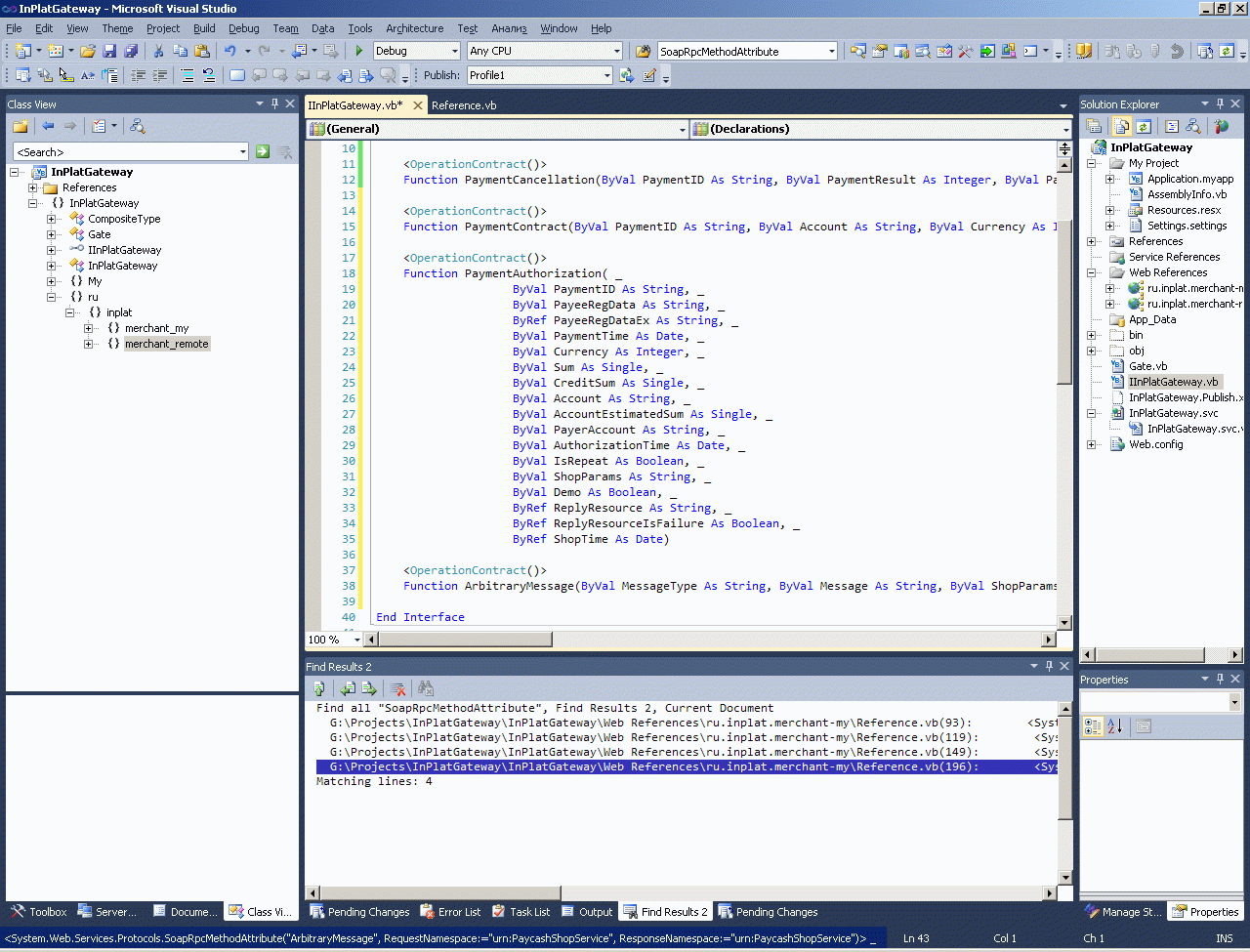Cut selection with the scissors icon

158,51
